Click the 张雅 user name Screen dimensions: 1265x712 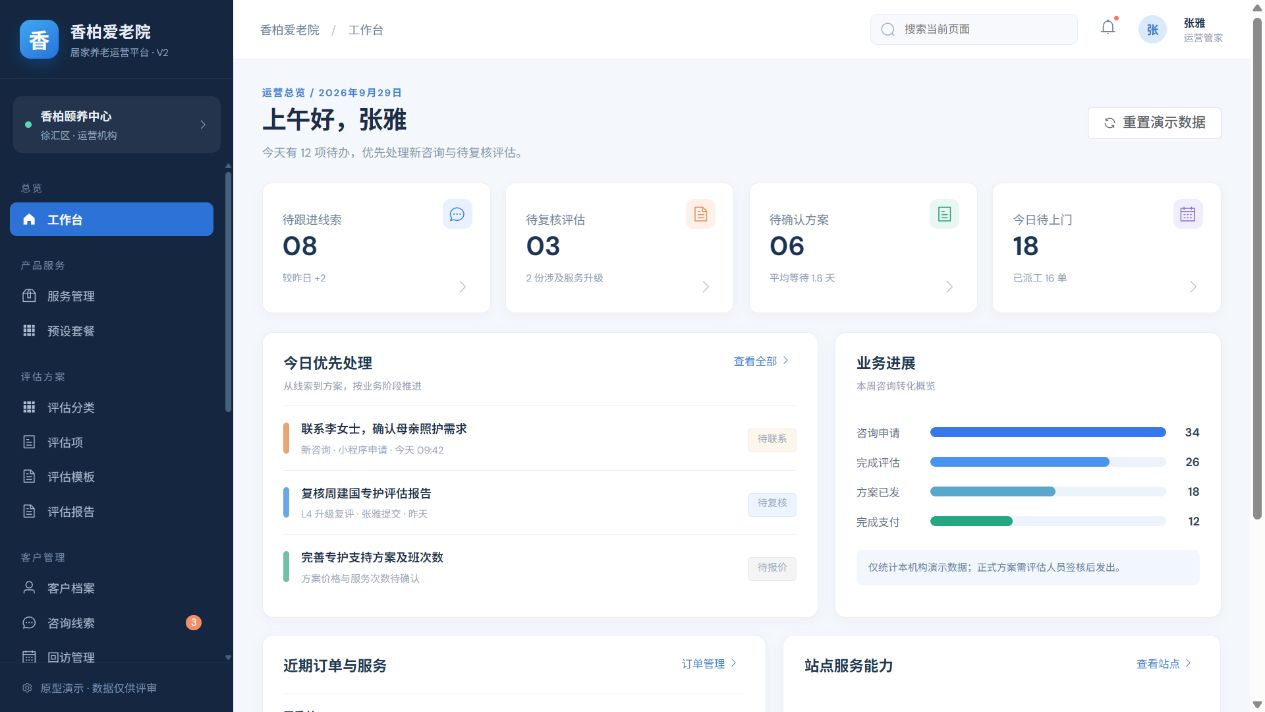point(1194,23)
